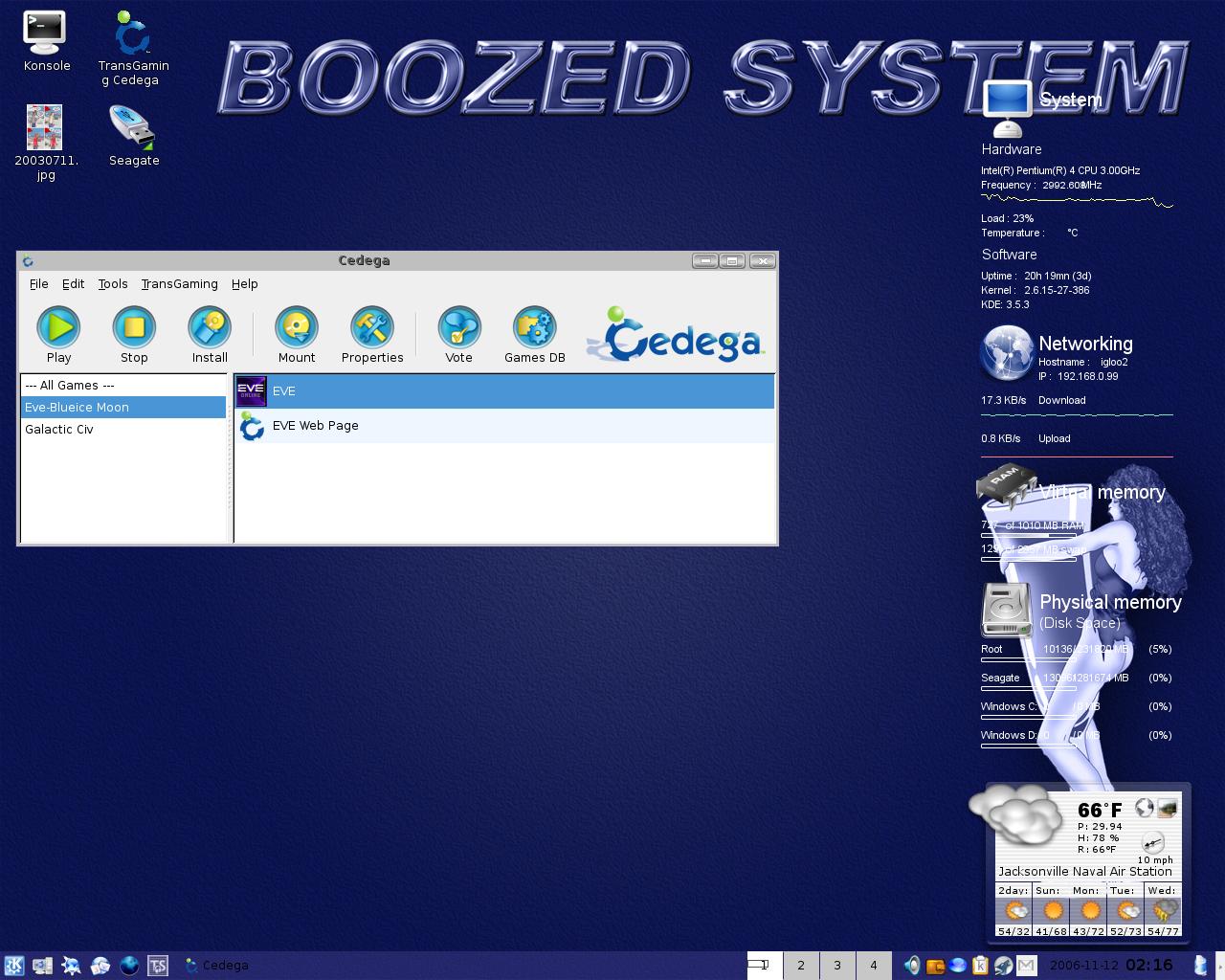Open the Tools menu
This screenshot has height=980, width=1225.
pos(113,284)
